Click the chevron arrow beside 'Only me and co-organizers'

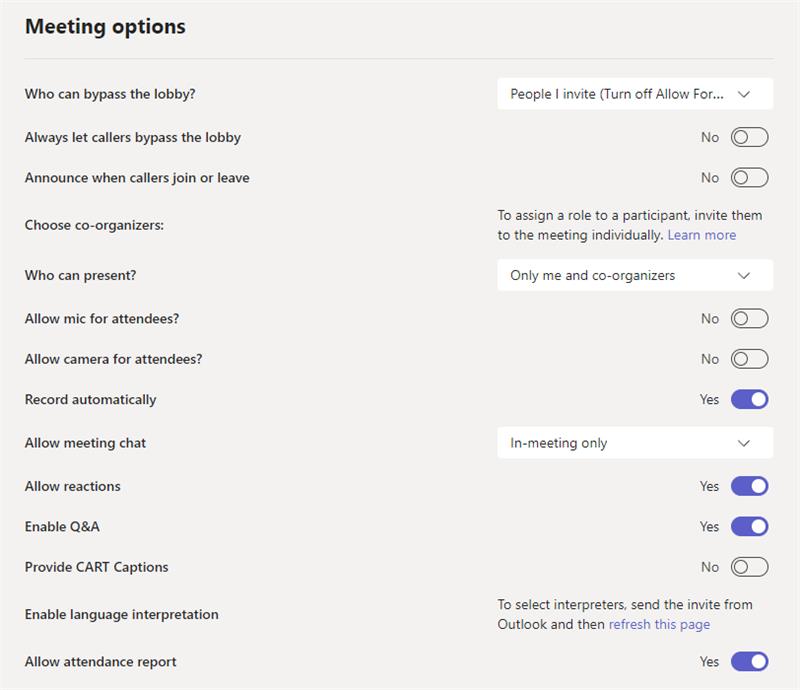pos(743,275)
